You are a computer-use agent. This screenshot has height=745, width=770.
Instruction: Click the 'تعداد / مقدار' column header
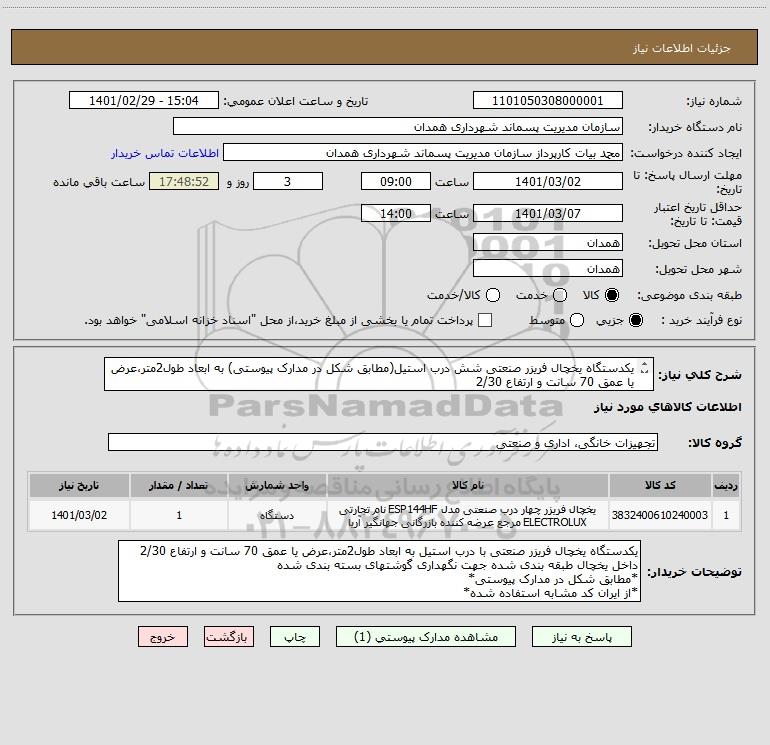click(179, 485)
